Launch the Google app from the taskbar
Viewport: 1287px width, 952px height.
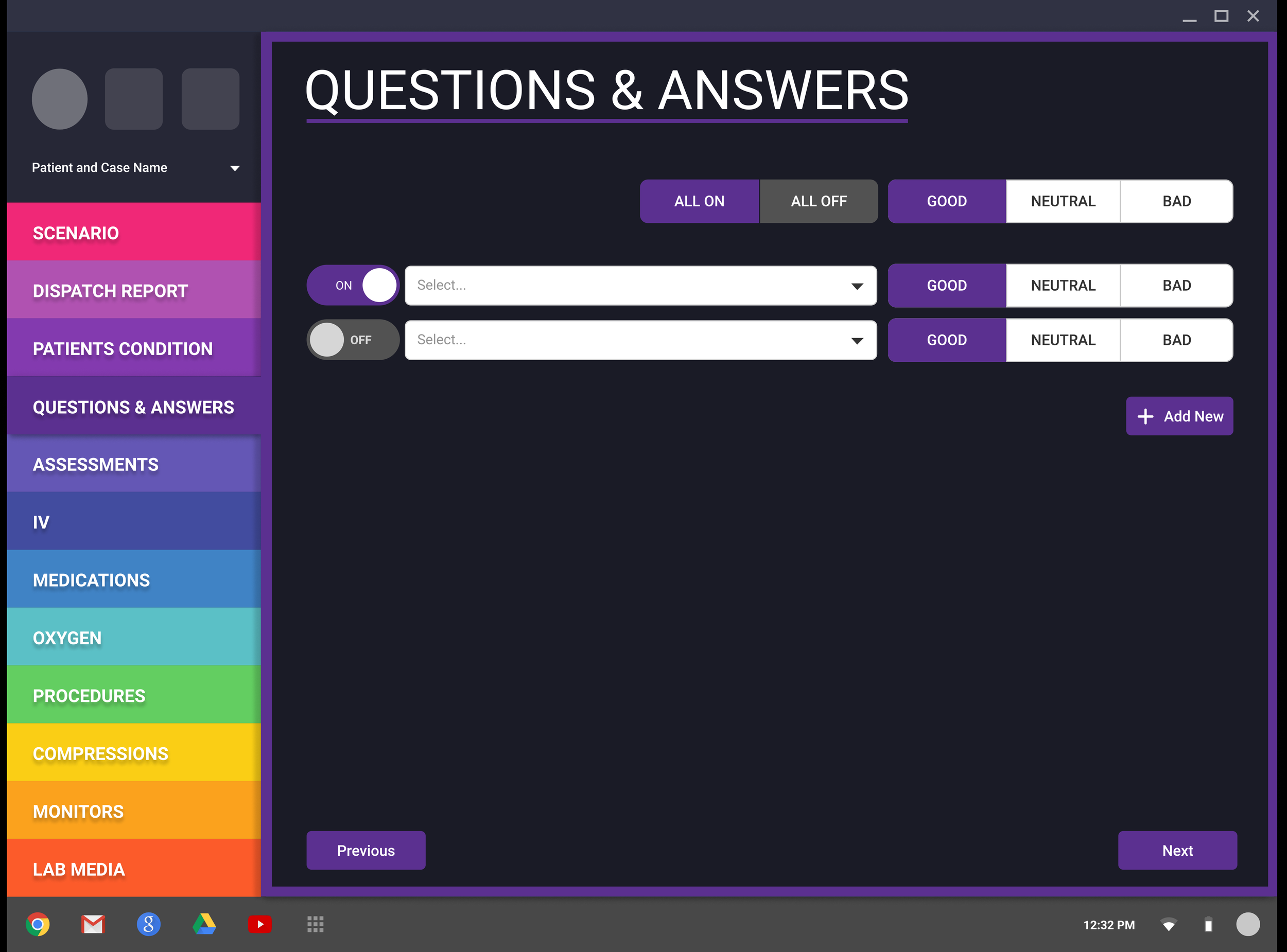click(x=149, y=925)
